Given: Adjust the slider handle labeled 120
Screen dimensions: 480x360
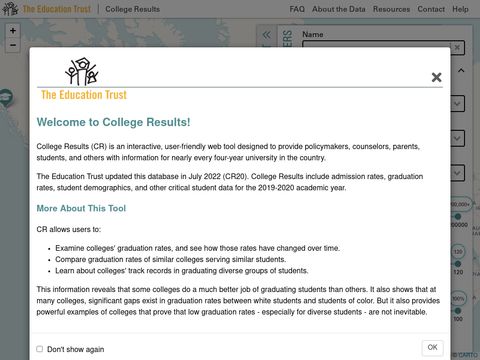Looking at the screenshot, I should pyautogui.click(x=458, y=264).
